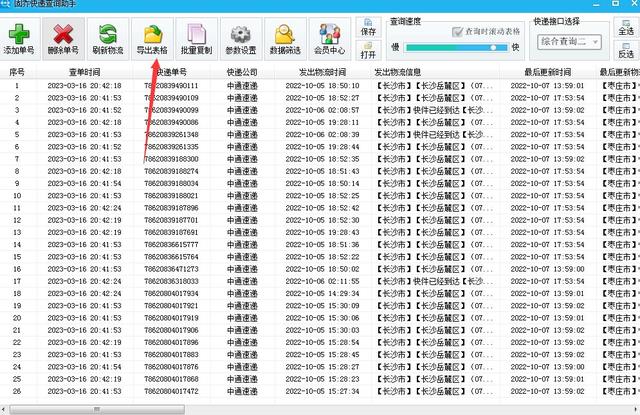Click dispatch time 2022-10-05 14:29:34
The width and height of the screenshot is (640, 415).
(x=322, y=294)
